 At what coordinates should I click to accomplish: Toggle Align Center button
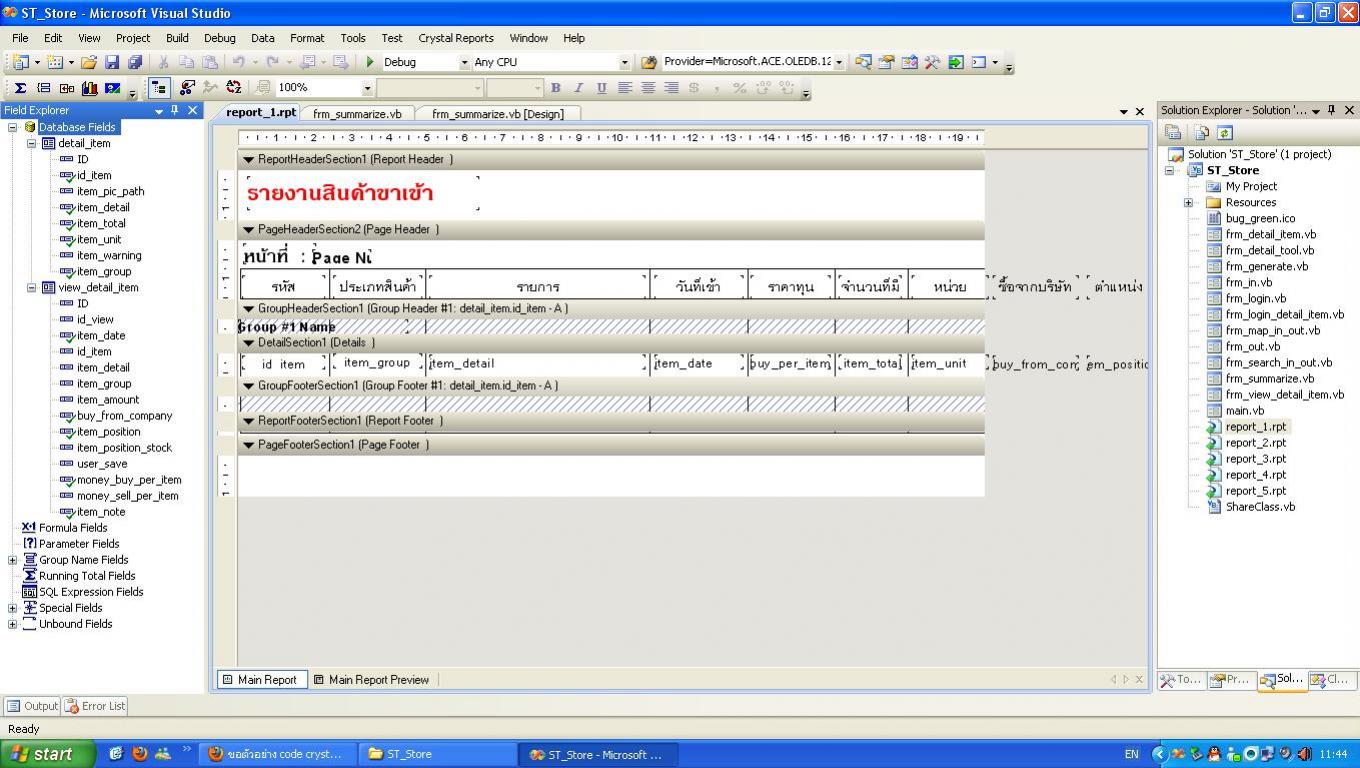click(x=648, y=88)
